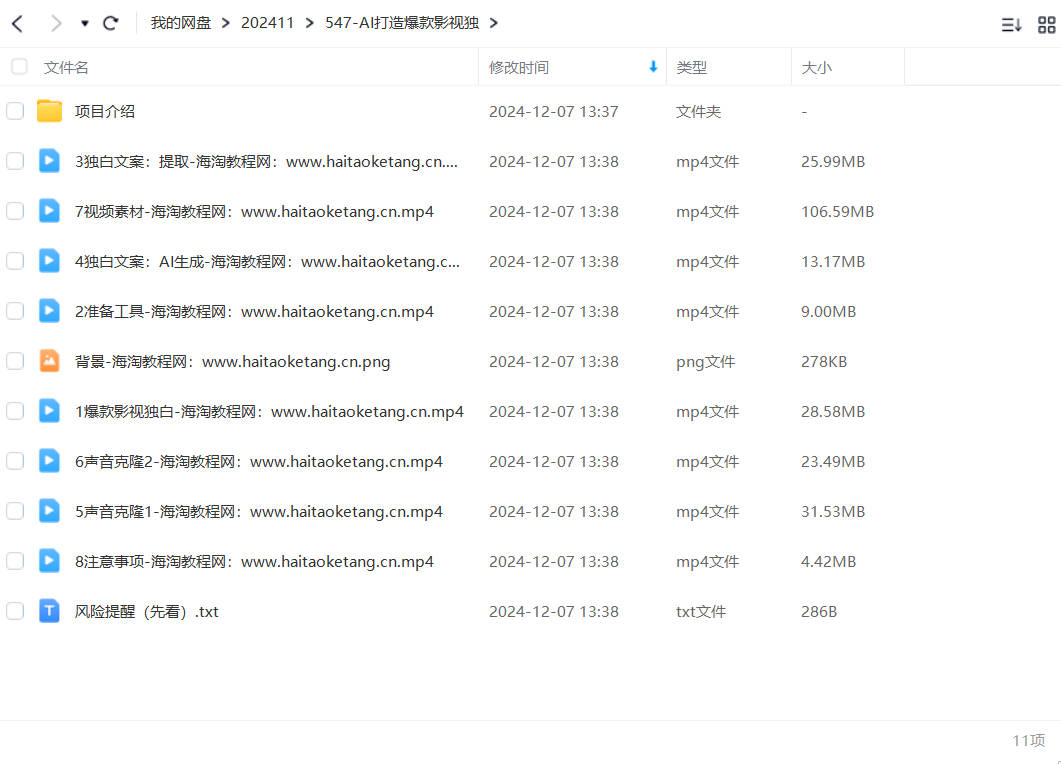The width and height of the screenshot is (1061, 764).
Task: Click video icon of 5声音克隆1 file
Action: coord(49,511)
